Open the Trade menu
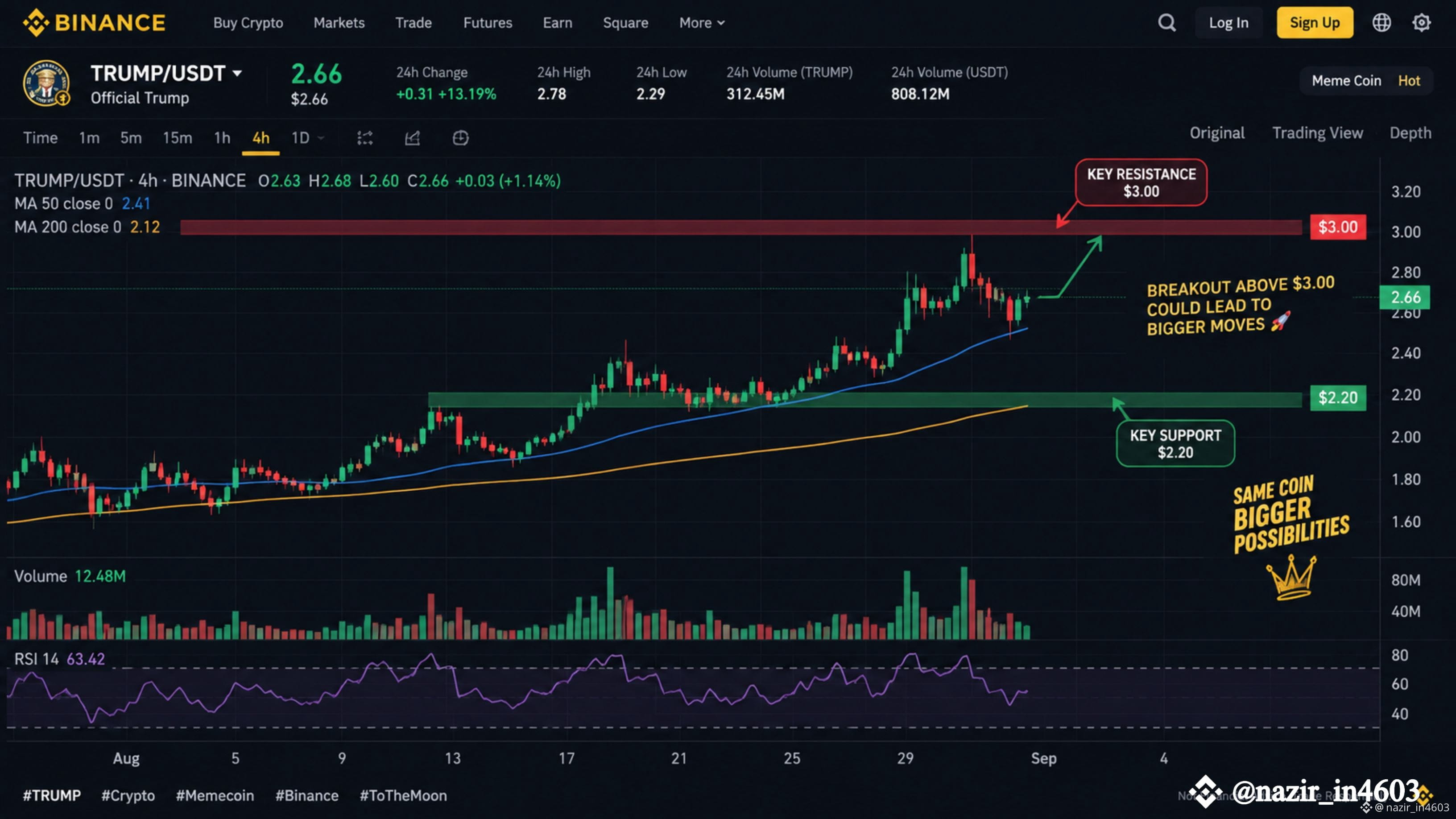Viewport: 1456px width, 819px height. (x=414, y=23)
